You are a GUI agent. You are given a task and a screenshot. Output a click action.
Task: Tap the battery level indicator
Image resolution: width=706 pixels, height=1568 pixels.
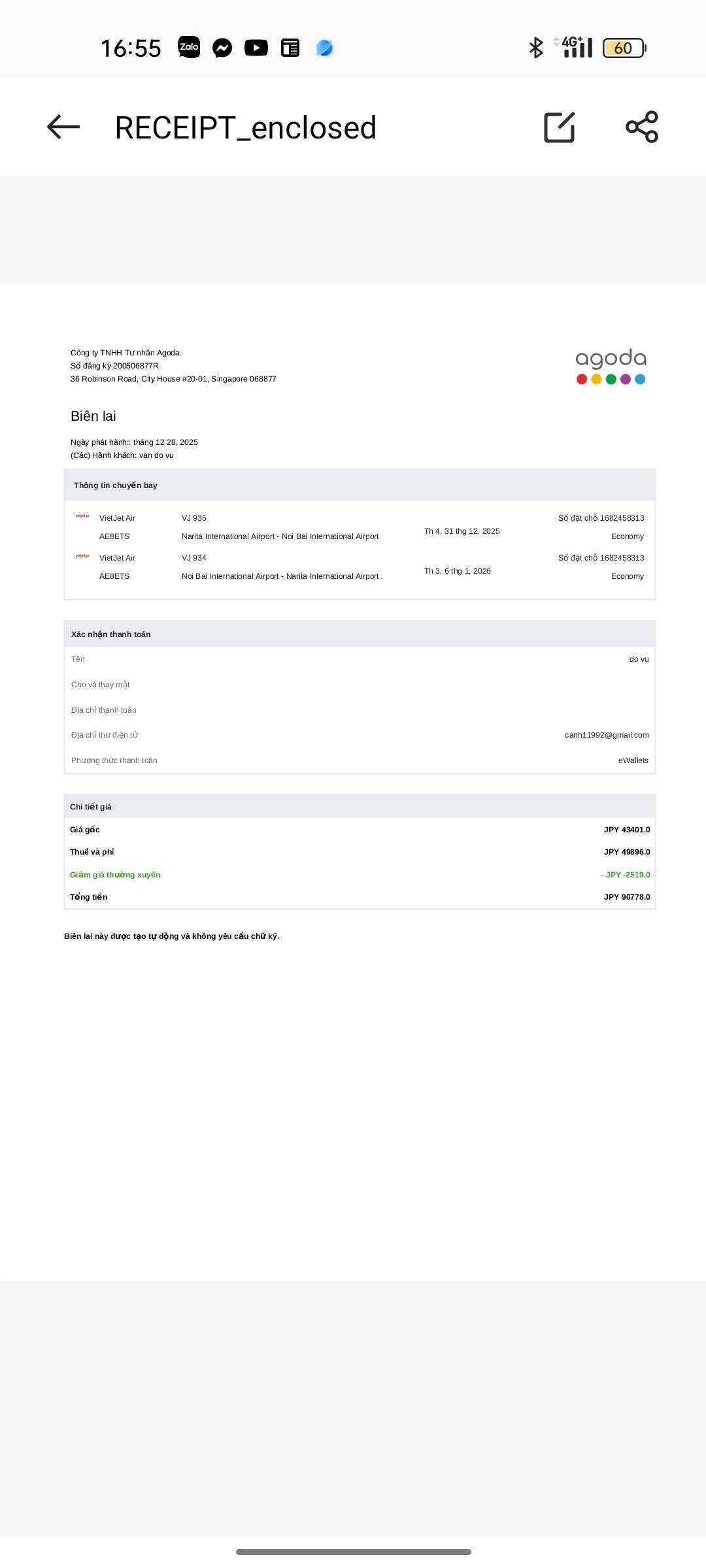tap(624, 48)
